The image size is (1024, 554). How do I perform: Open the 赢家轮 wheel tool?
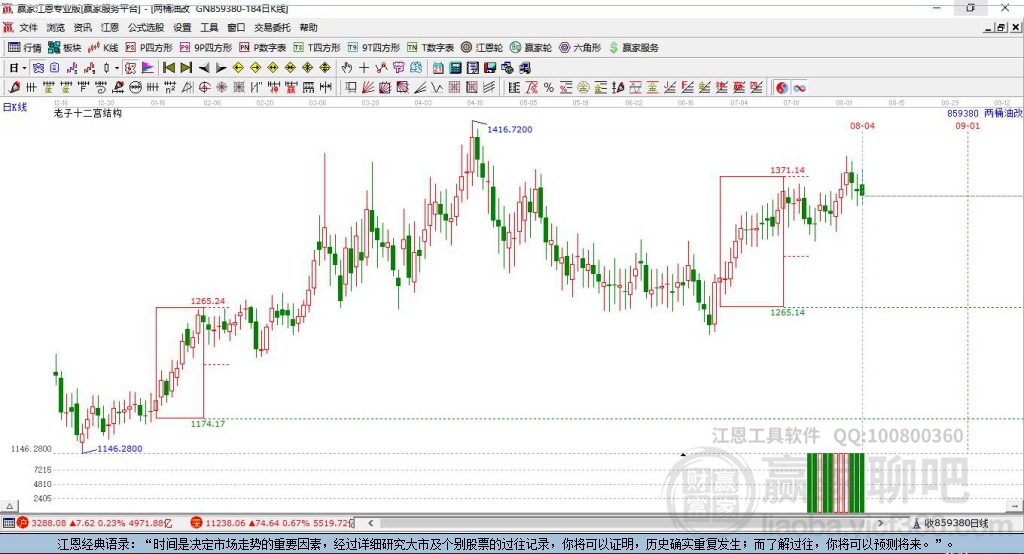(x=531, y=48)
